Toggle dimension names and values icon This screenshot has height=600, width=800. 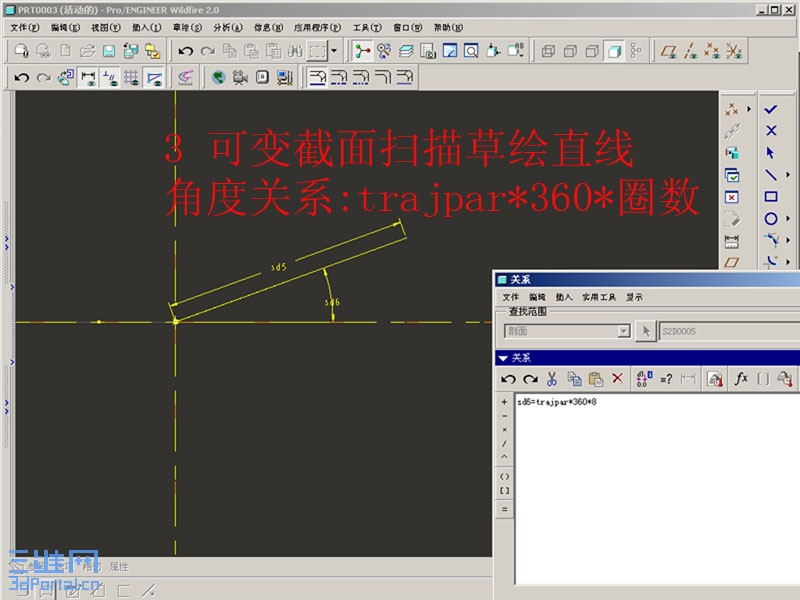pos(642,379)
